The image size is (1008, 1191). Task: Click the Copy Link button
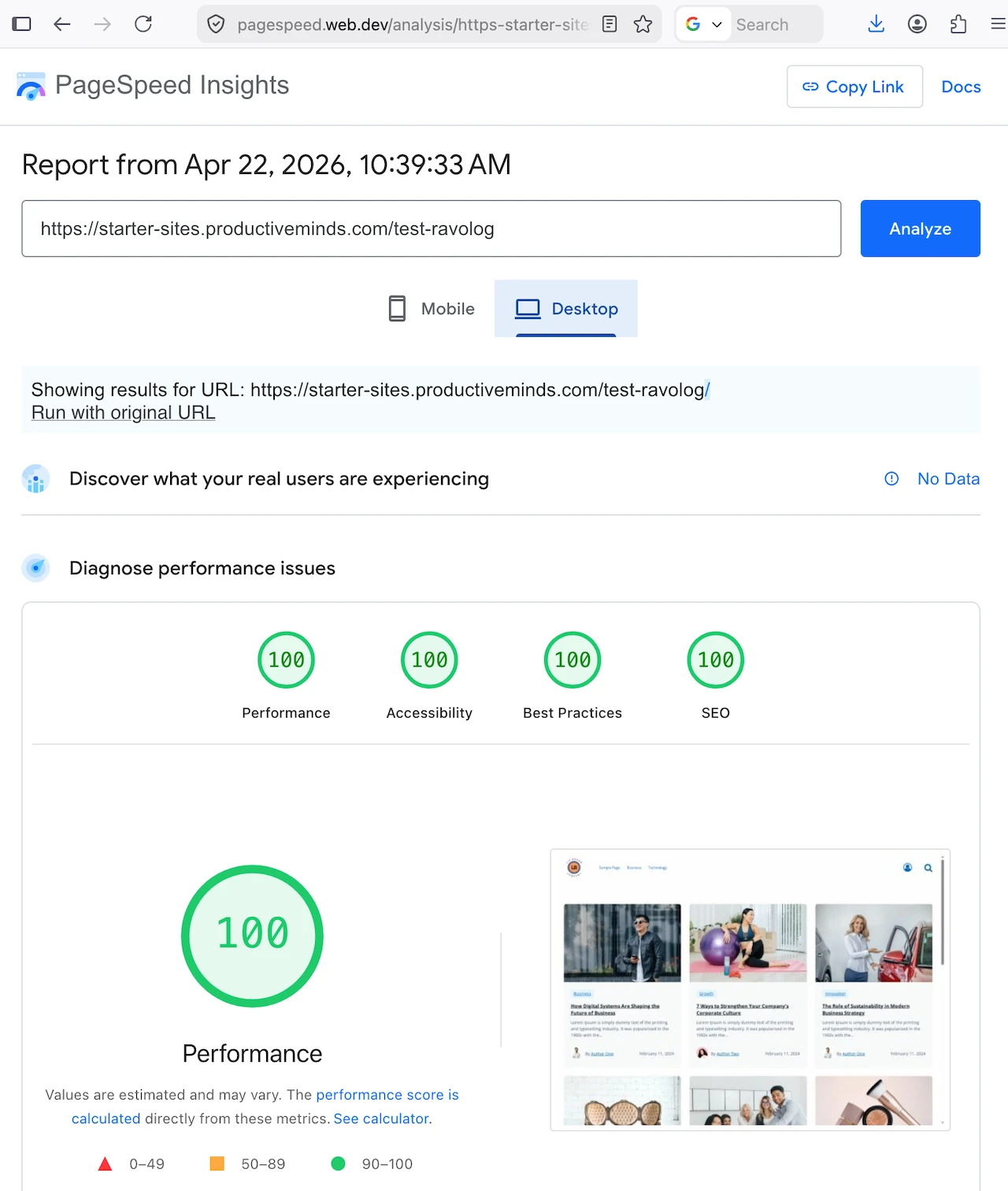coord(854,87)
